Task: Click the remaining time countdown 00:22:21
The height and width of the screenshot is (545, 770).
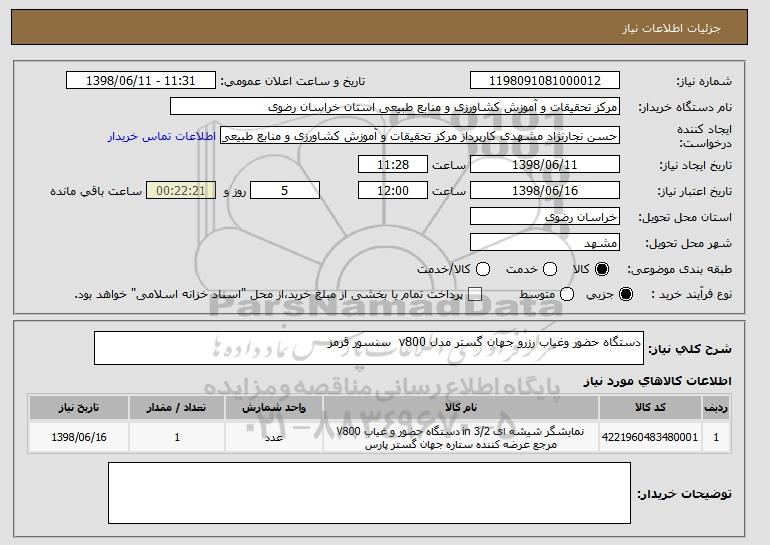Action: 181,191
